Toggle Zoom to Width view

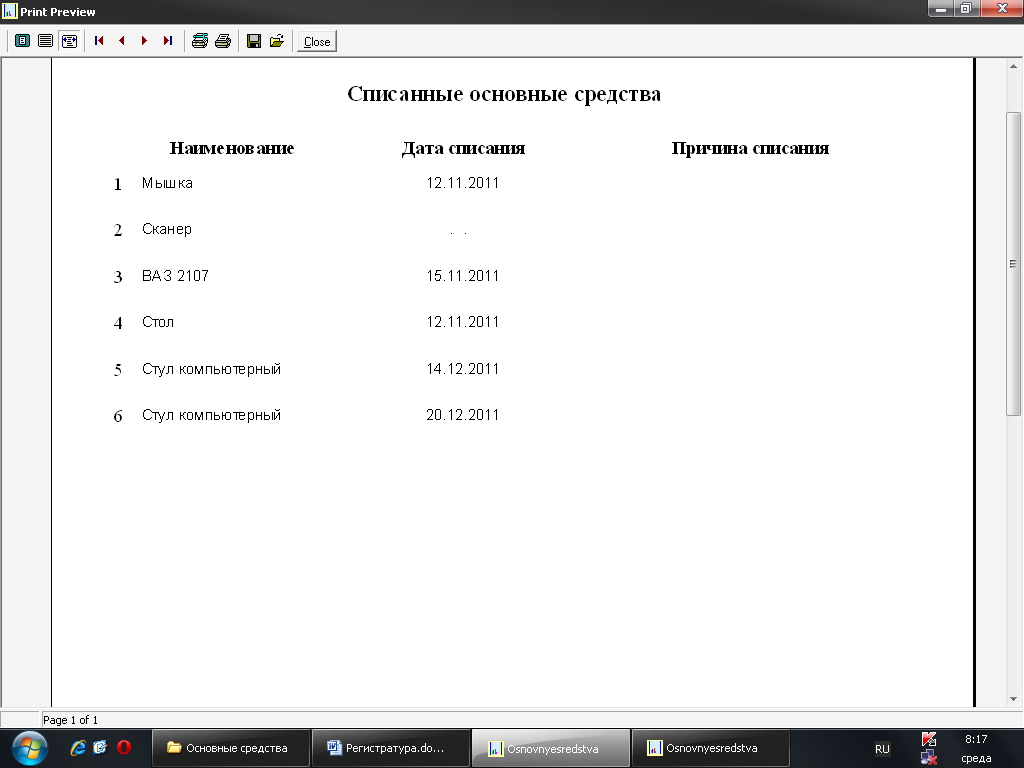[69, 41]
